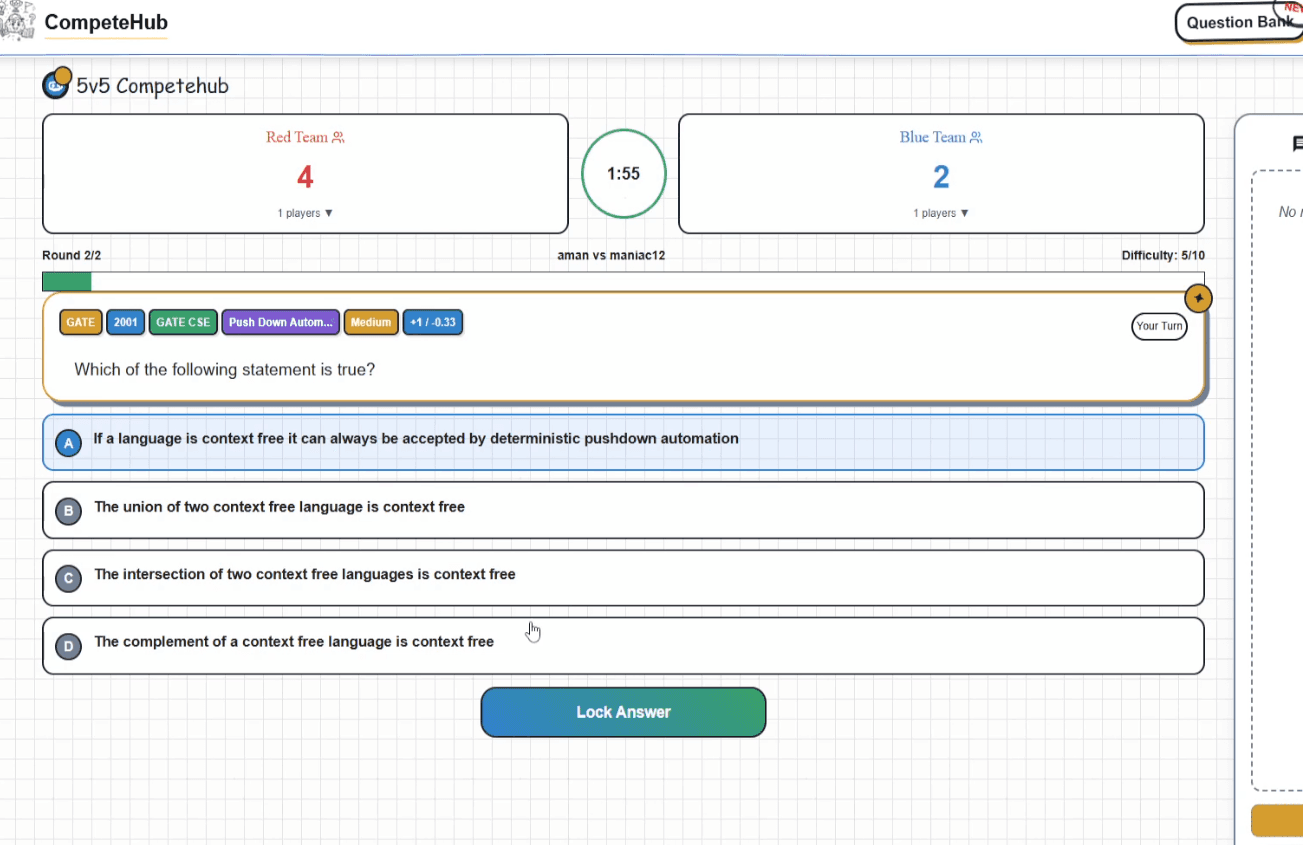Click the CompeteHub home title
The image size is (1303, 845).
pyautogui.click(x=106, y=22)
